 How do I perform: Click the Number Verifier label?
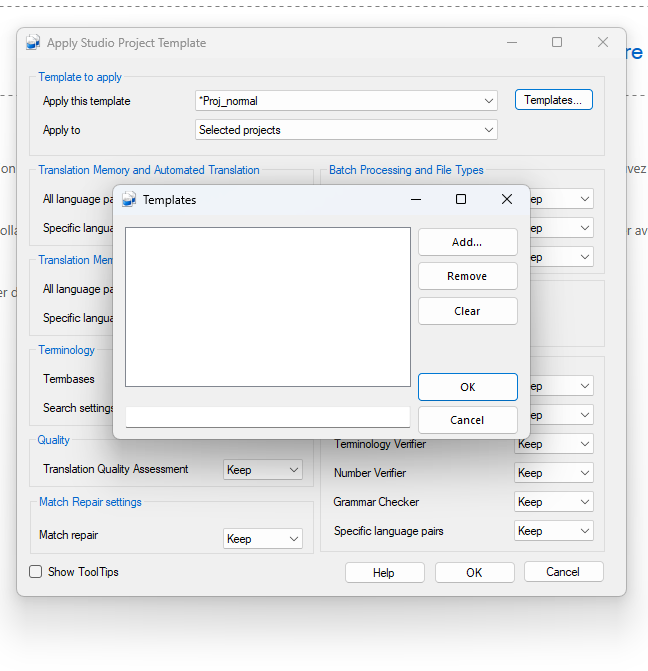(x=370, y=473)
